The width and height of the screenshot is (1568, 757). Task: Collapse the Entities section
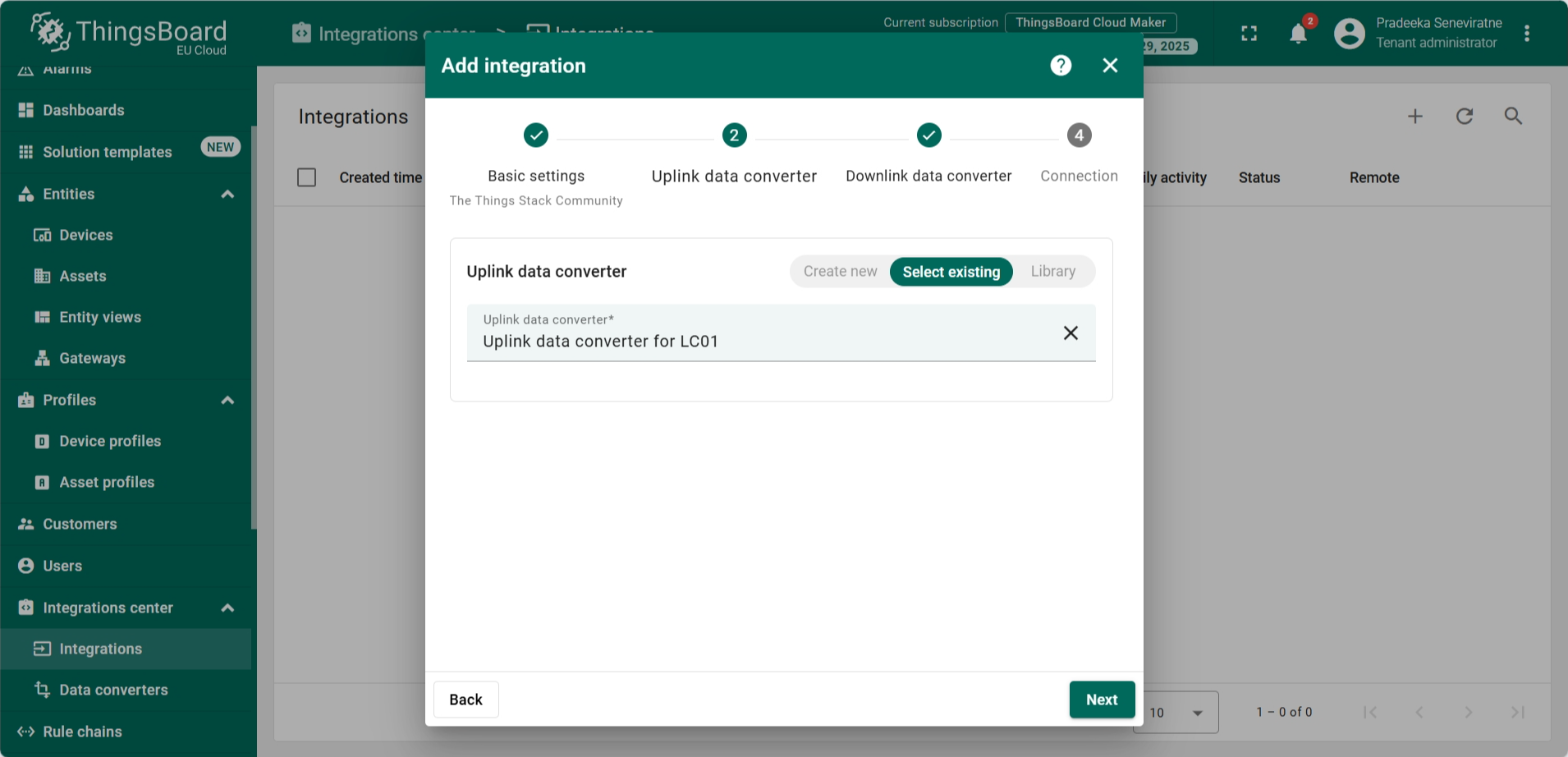coord(227,195)
